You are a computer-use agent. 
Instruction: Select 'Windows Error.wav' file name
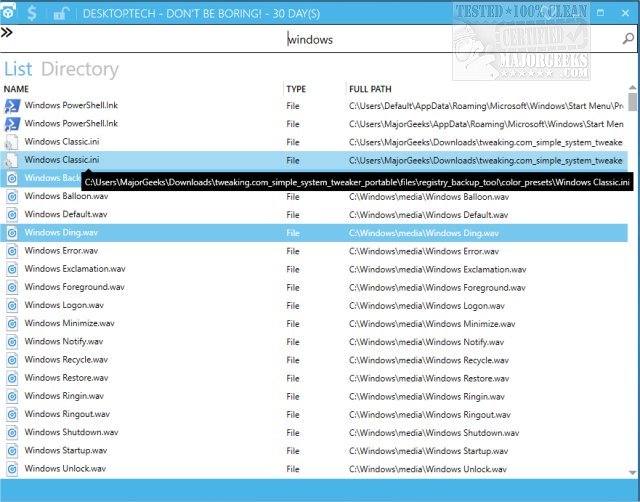(61, 251)
